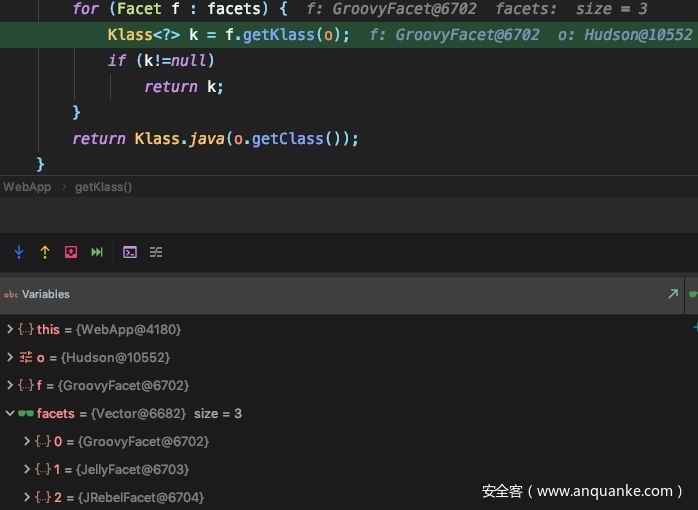Click the Trace Current Stream Chain icon
Image resolution: width=698 pixels, height=510 pixels.
156,252
